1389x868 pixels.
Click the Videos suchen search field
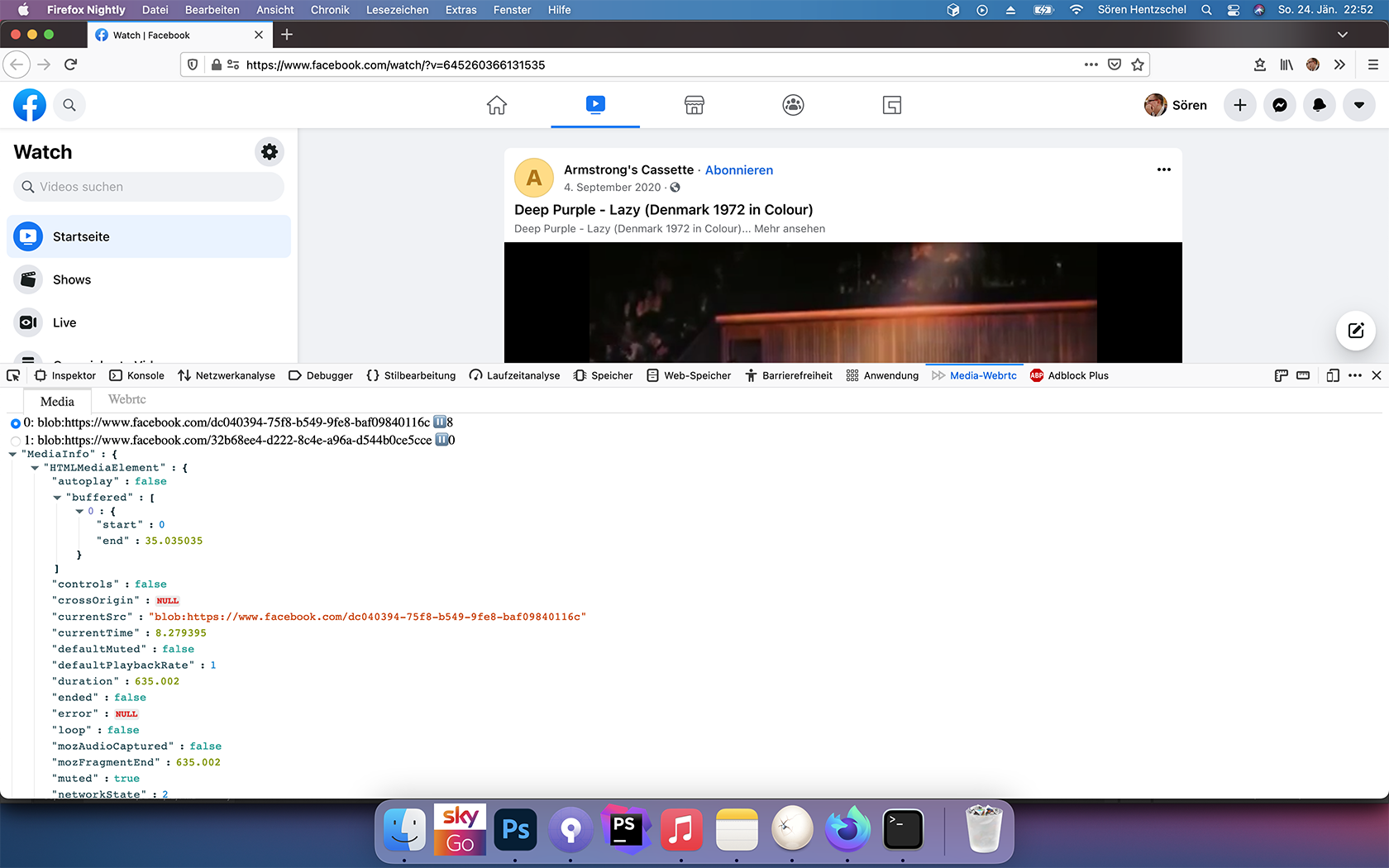149,187
